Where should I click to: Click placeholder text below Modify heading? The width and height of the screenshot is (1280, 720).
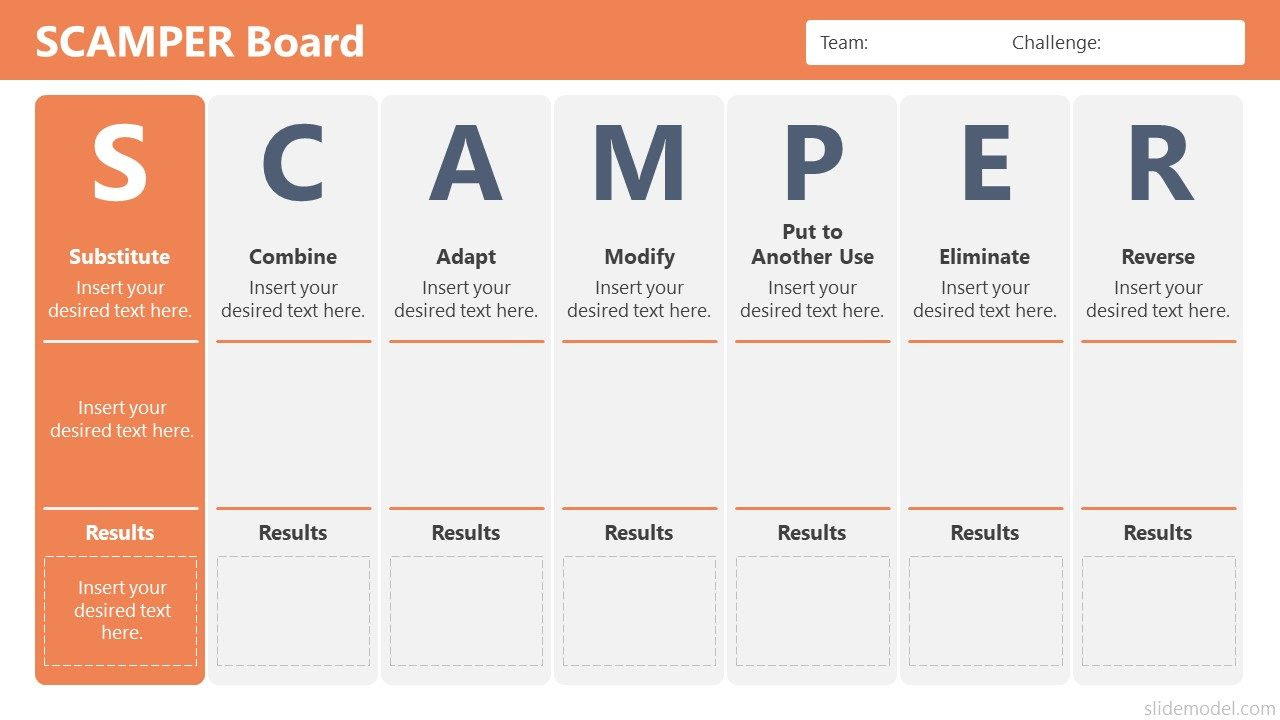[x=639, y=299]
